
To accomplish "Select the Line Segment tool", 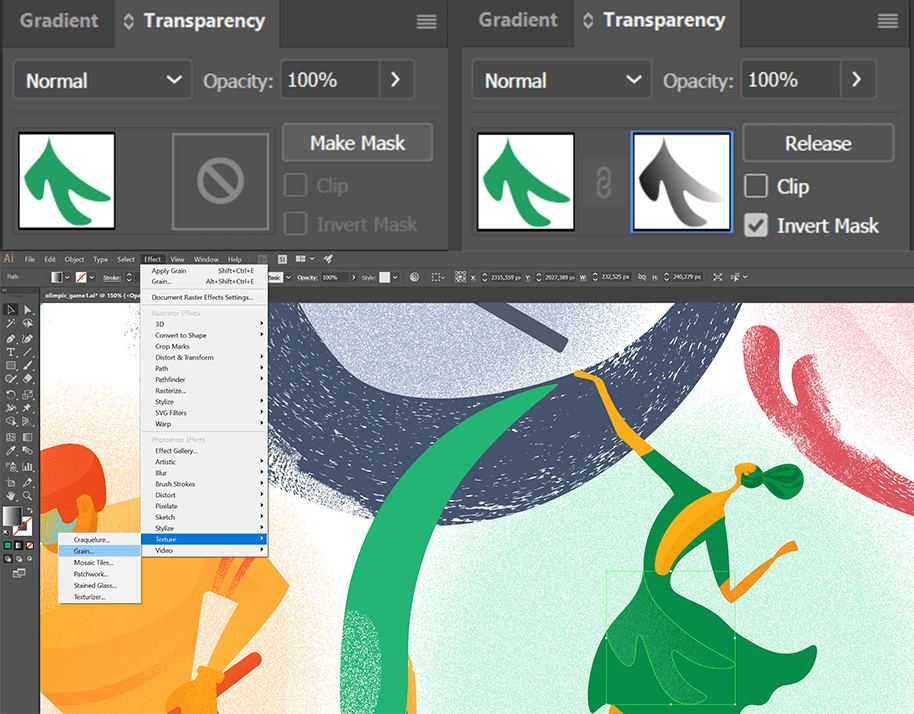I will 27,352.
